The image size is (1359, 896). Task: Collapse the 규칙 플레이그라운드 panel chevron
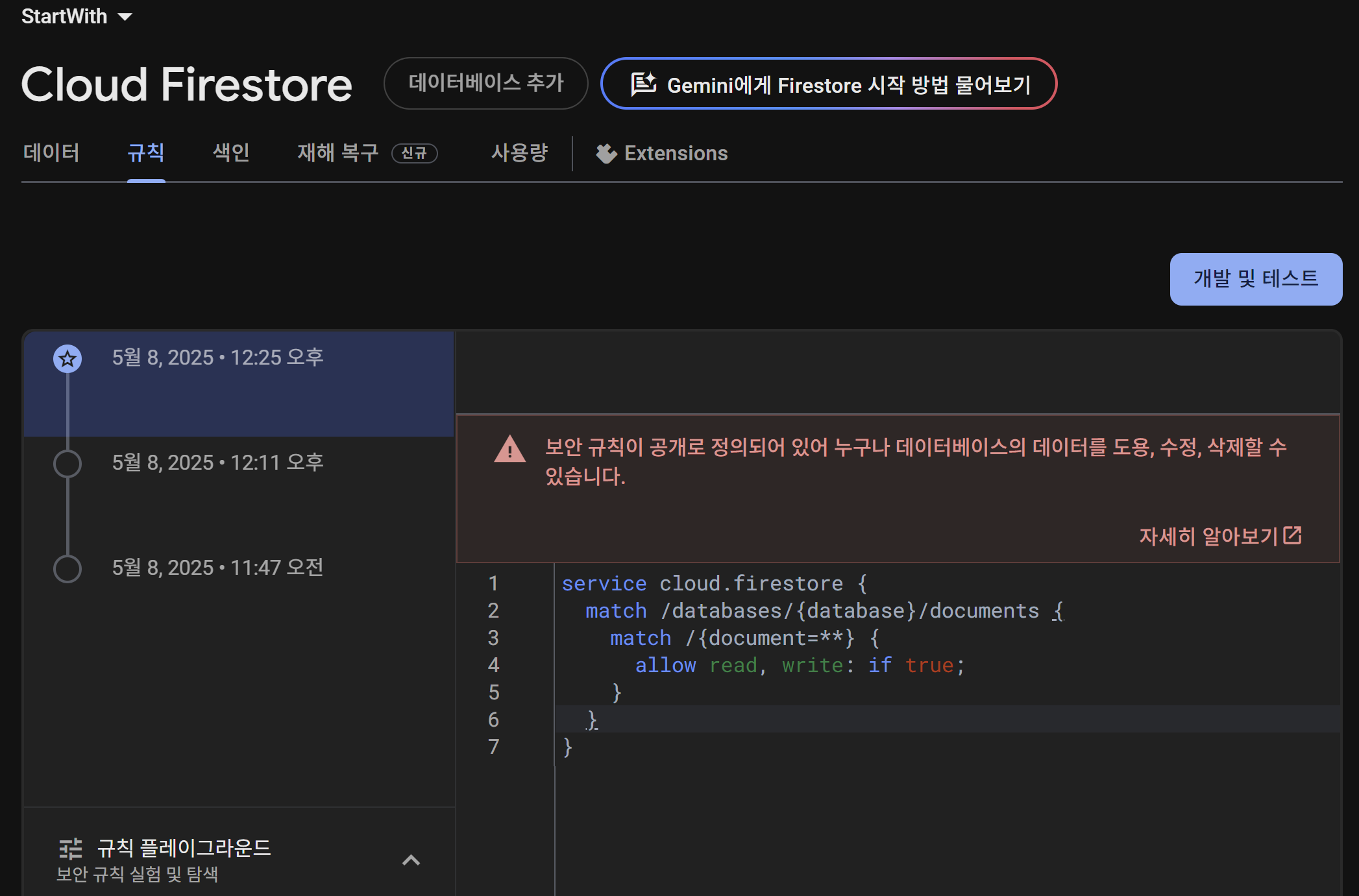coord(411,860)
